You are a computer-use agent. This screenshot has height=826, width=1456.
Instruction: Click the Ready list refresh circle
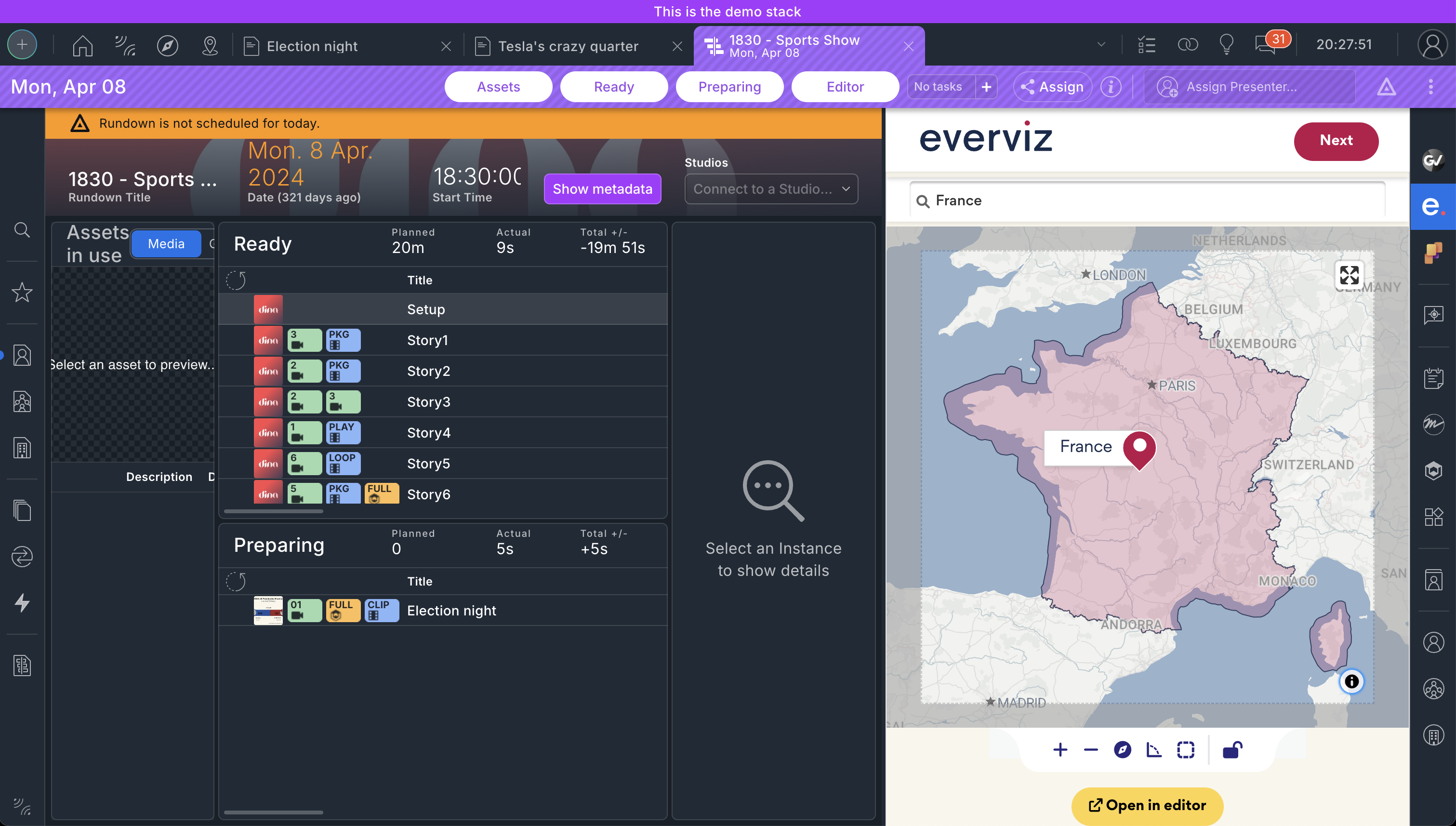click(236, 280)
